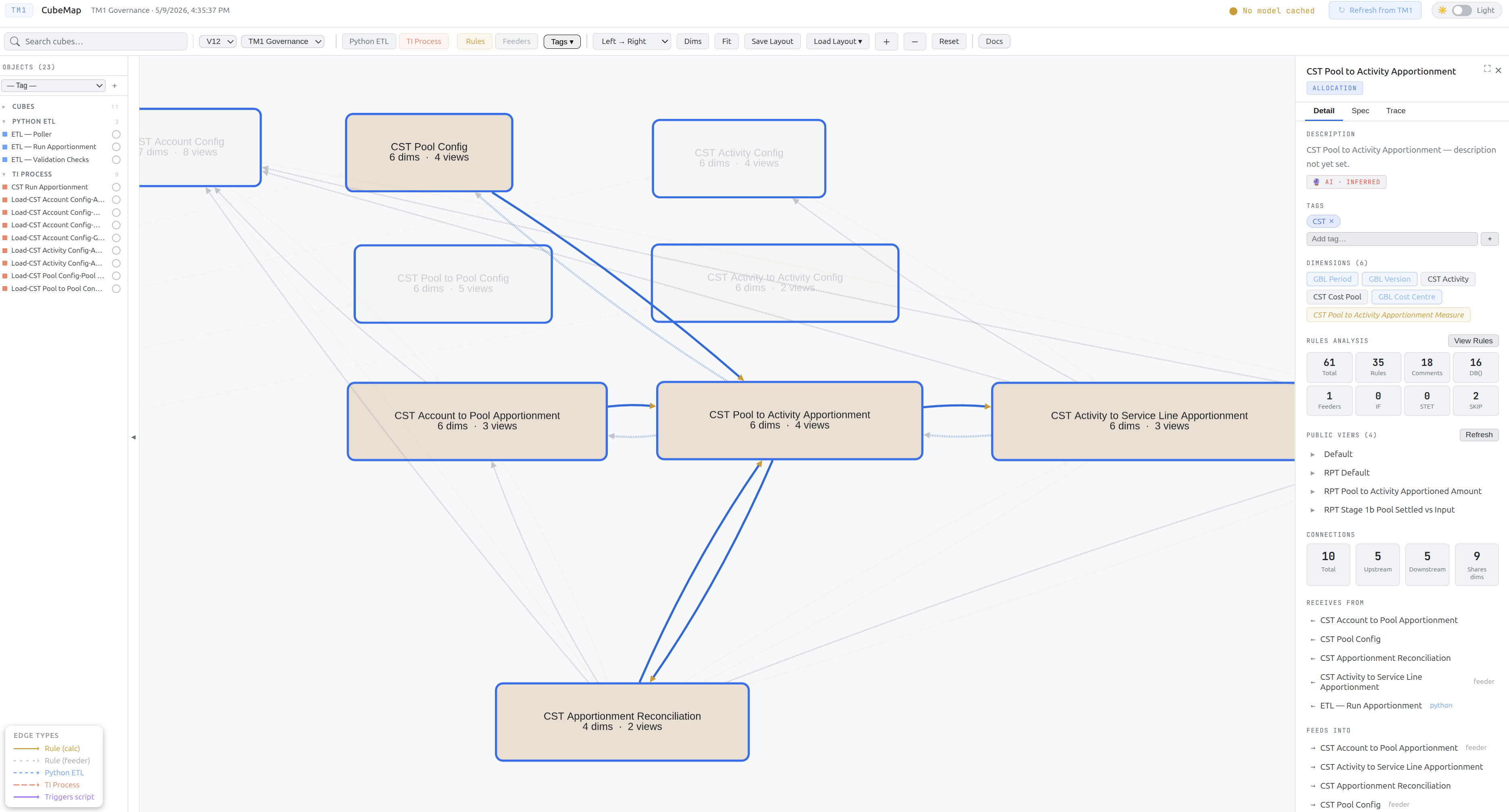This screenshot has height=812, width=1509.
Task: Toggle the Feeders edge filter
Action: (517, 42)
